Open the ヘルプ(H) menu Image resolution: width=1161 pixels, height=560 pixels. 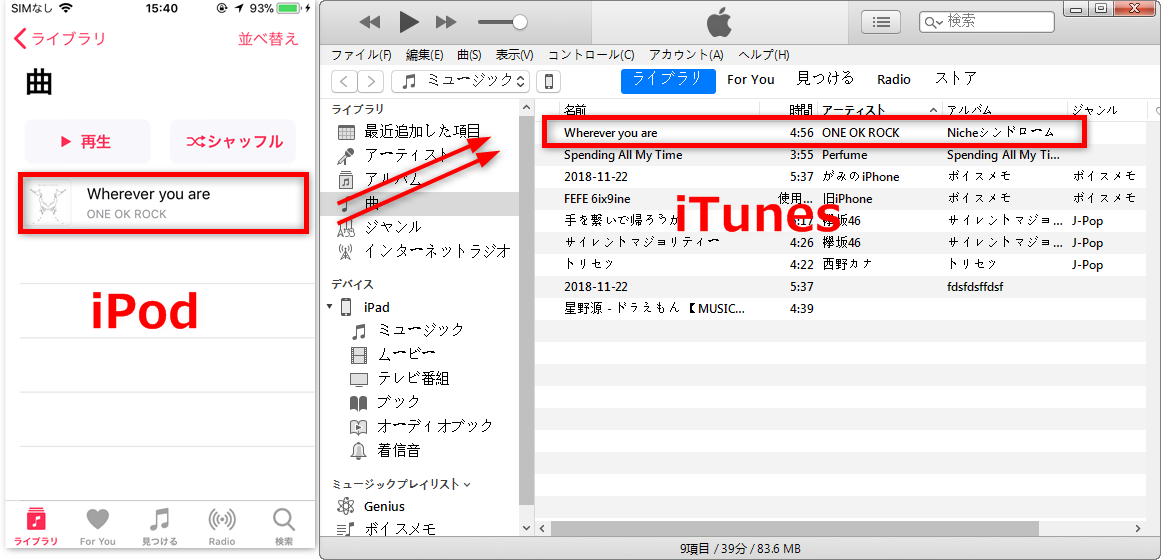click(763, 55)
